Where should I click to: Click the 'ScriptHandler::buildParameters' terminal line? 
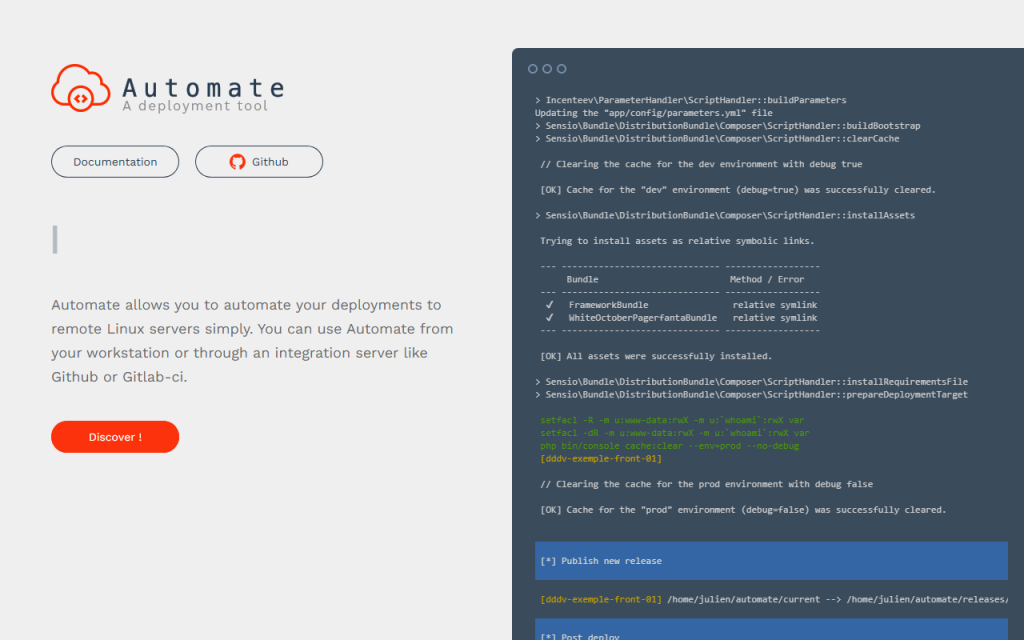691,101
